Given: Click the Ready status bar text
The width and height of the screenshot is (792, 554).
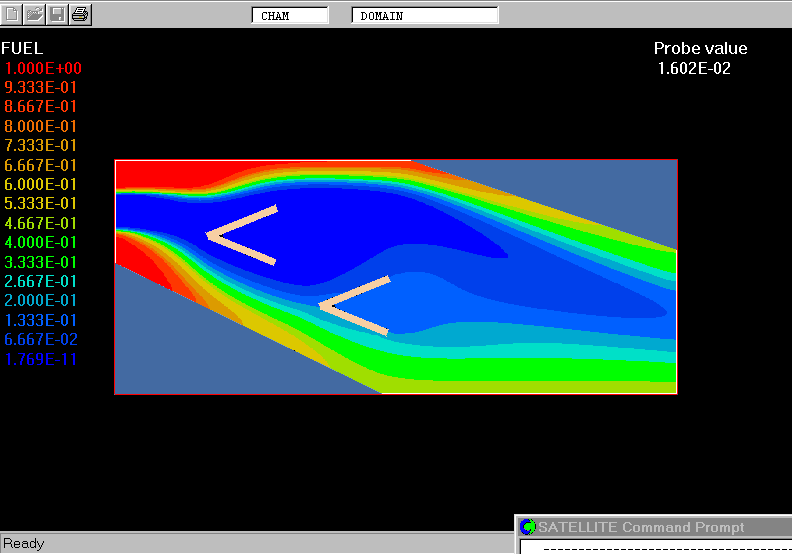Looking at the screenshot, I should (x=24, y=543).
